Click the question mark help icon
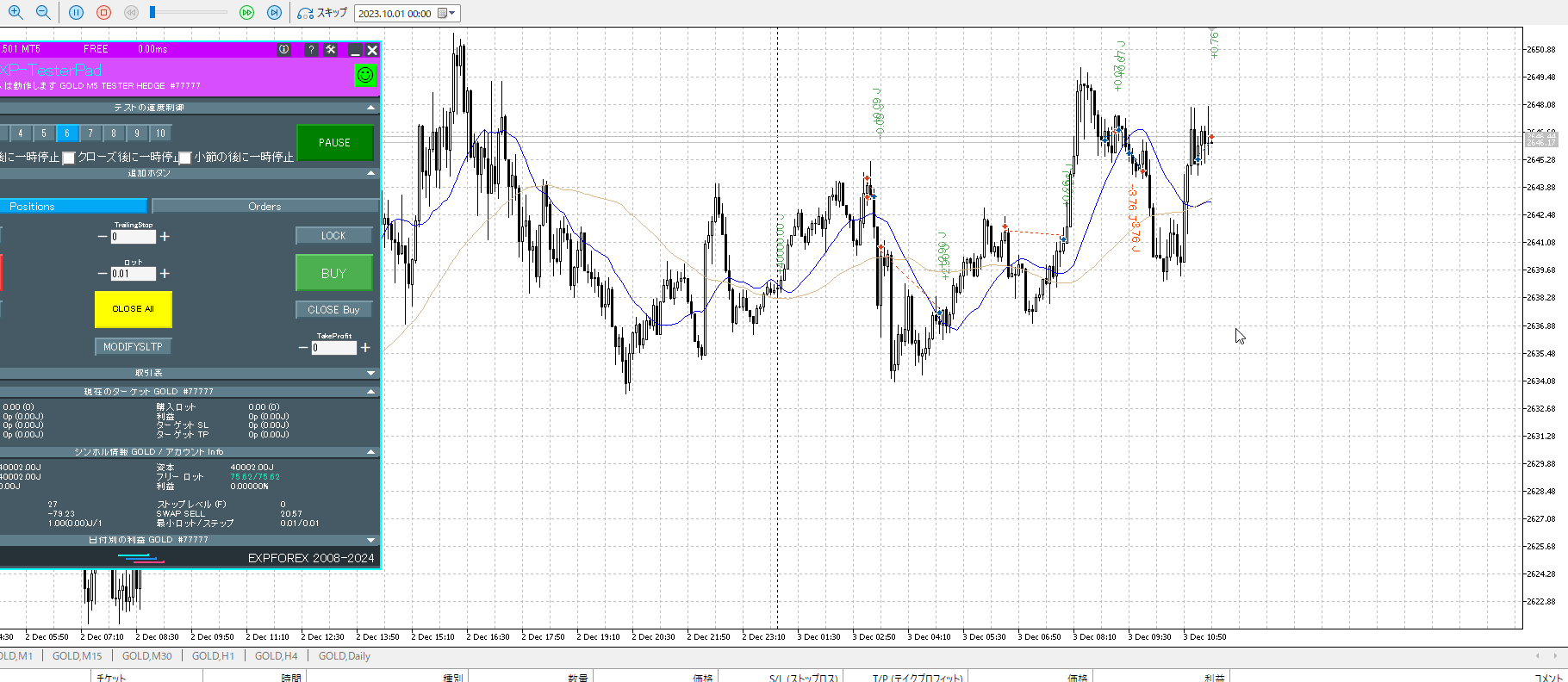1568x682 pixels. [x=311, y=50]
